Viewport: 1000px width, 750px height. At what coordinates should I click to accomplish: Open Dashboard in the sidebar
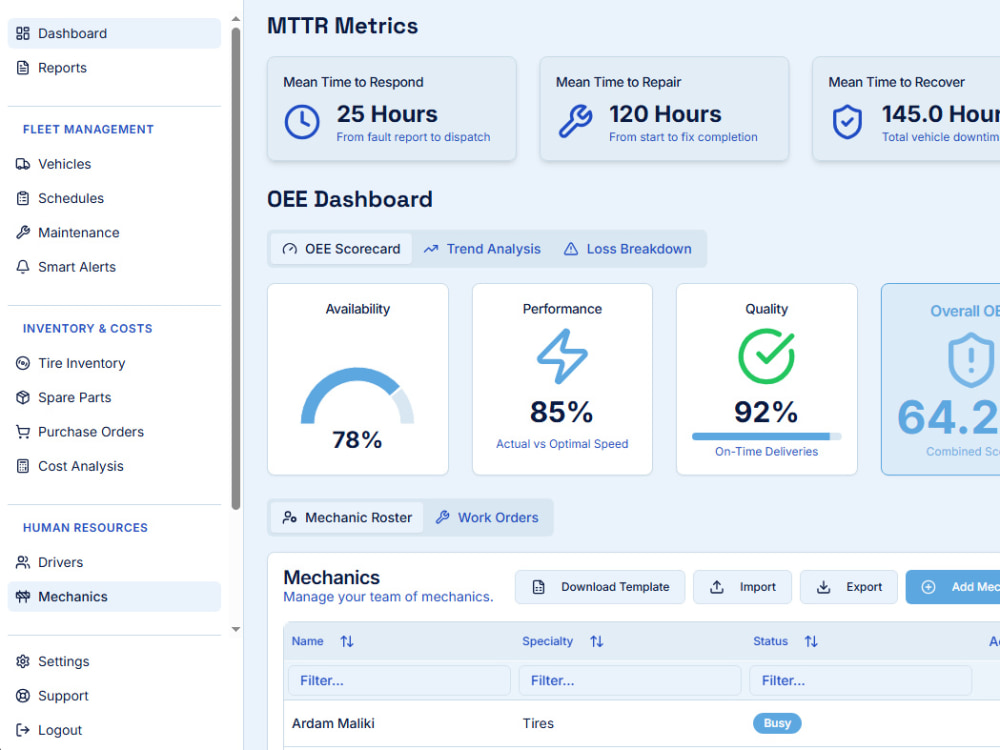[114, 33]
